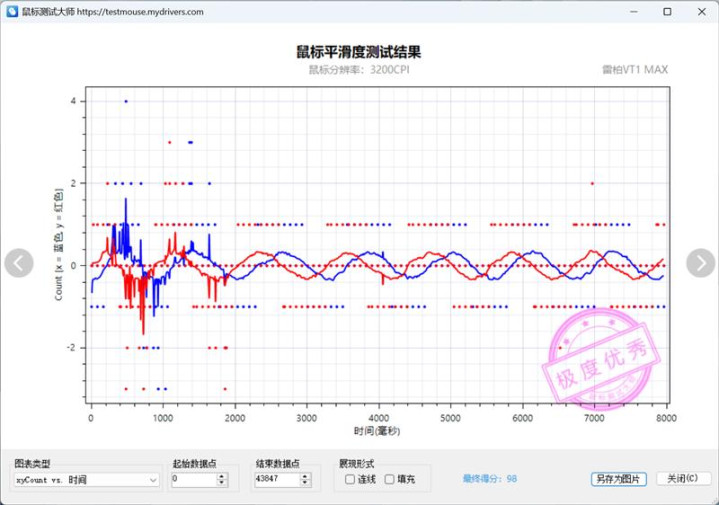Maximize the mouse test window
719x505 pixels.
pyautogui.click(x=667, y=12)
